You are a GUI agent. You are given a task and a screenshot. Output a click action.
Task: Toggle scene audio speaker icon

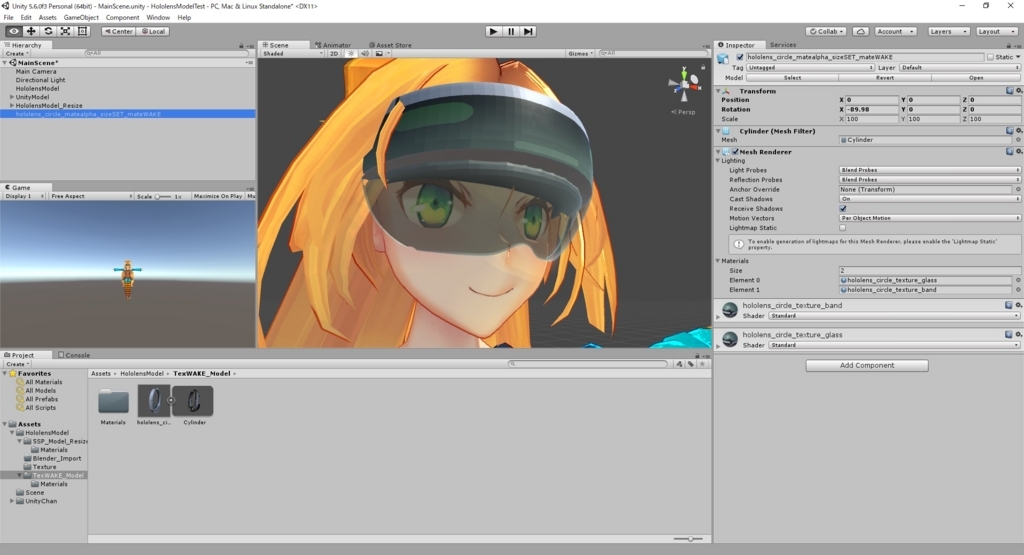coord(365,54)
